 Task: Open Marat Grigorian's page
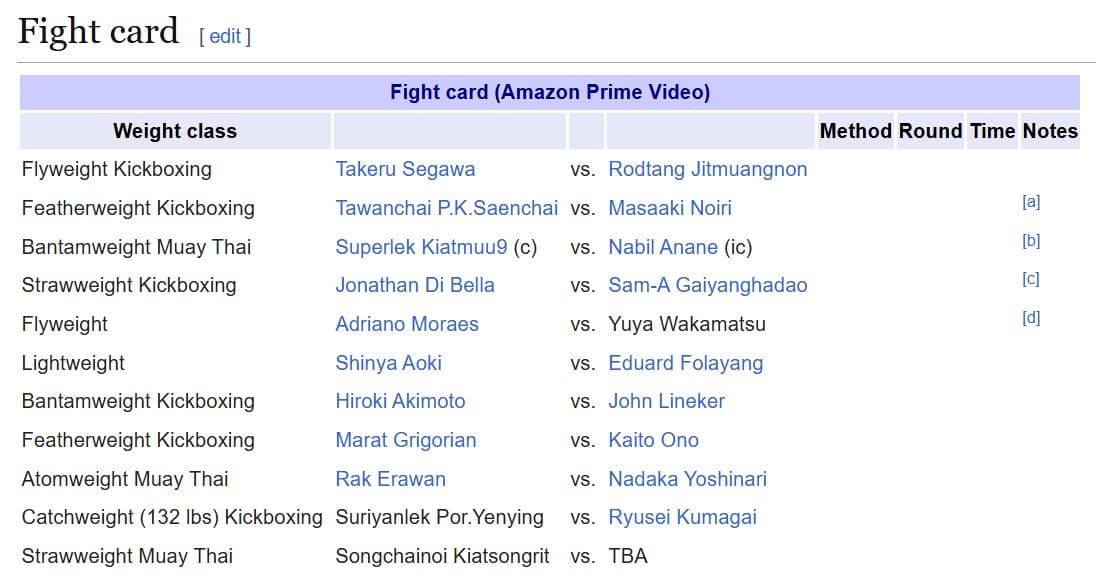(x=405, y=440)
